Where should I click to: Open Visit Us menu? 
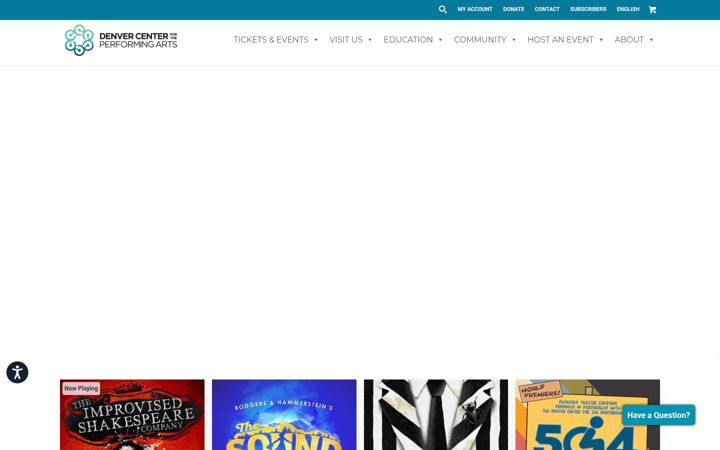coord(346,40)
